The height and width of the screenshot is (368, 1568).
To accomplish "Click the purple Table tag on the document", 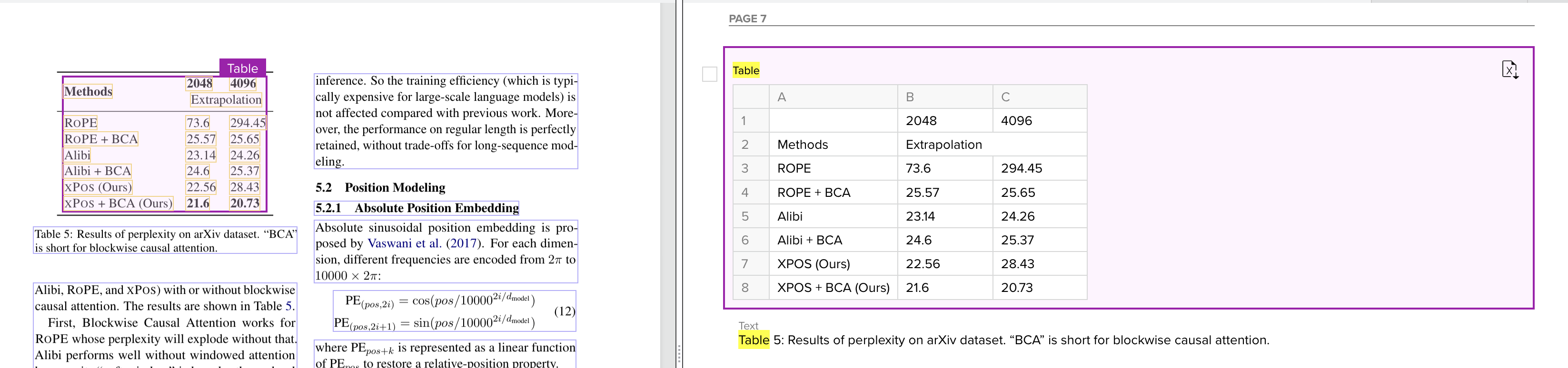I will pyautogui.click(x=242, y=68).
